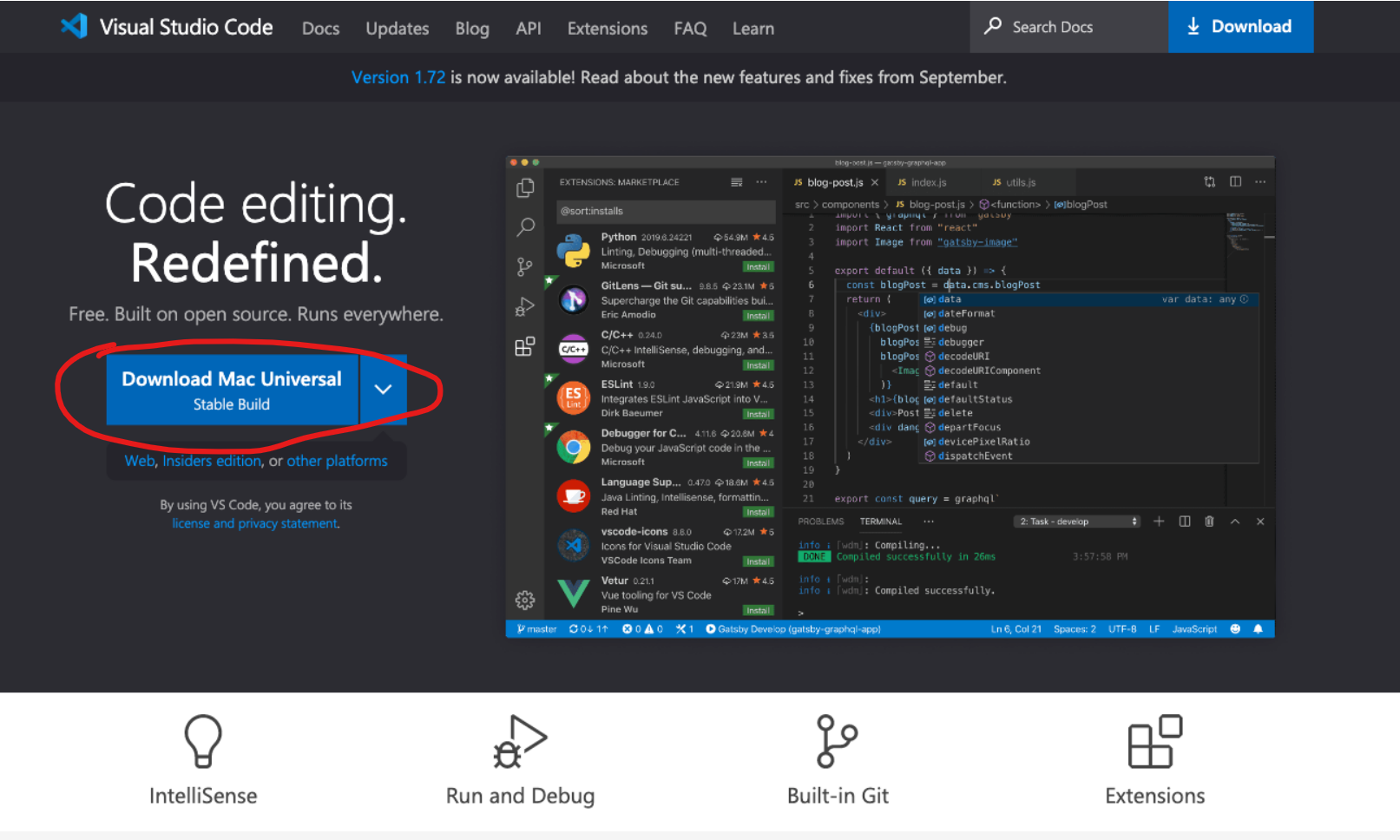The width and height of the screenshot is (1400, 840).
Task: Open the Updates nav item
Action: (397, 29)
